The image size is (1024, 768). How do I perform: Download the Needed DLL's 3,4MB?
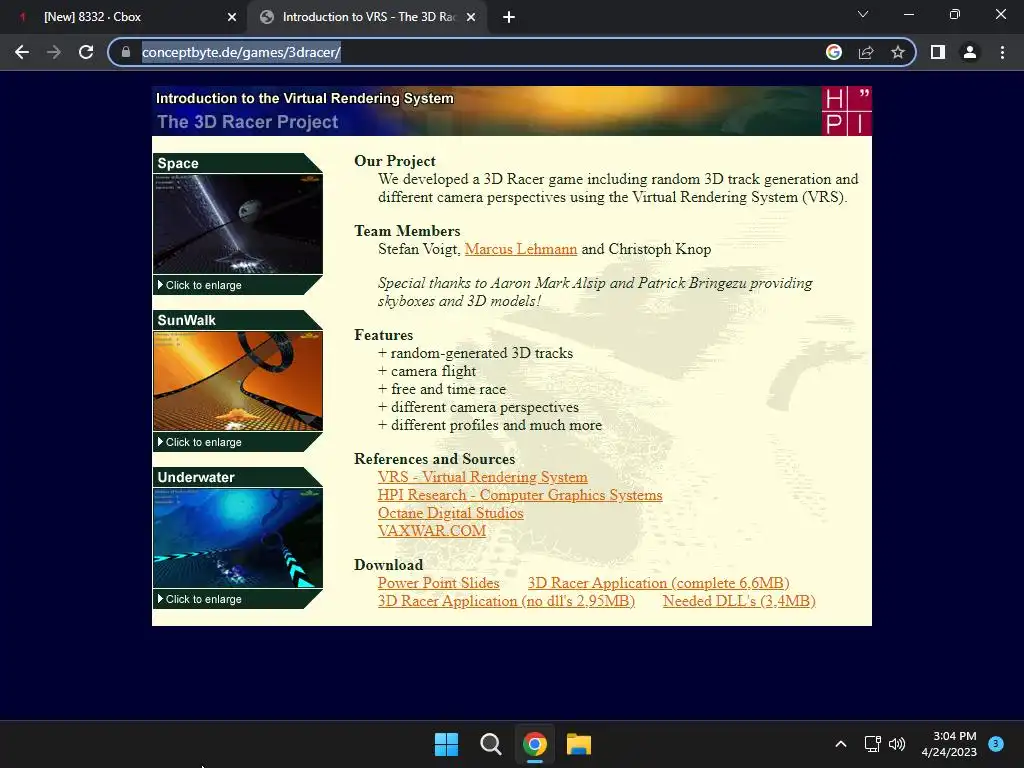click(739, 601)
